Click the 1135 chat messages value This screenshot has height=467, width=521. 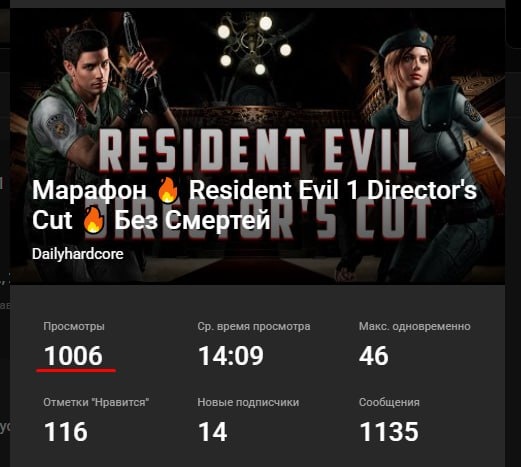tap(389, 432)
